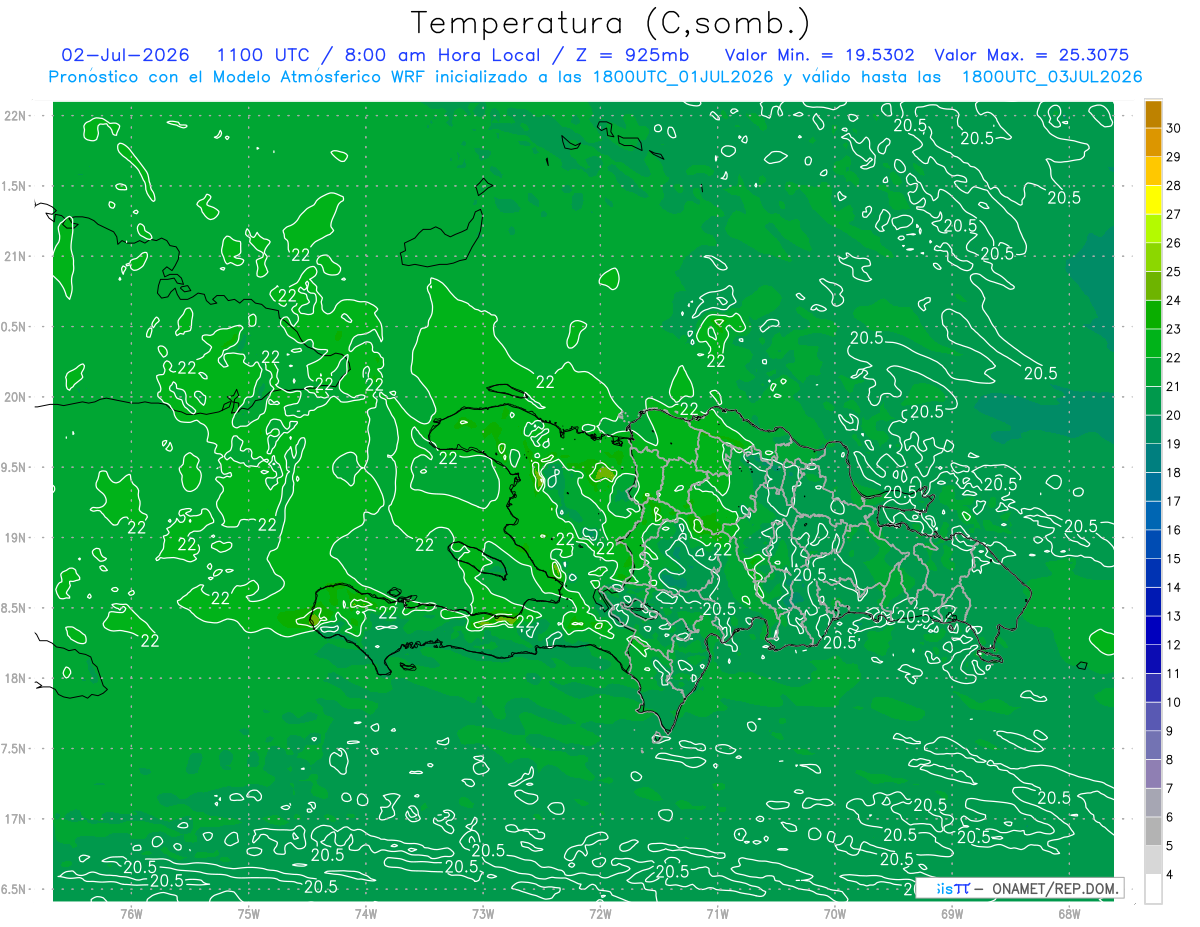The image size is (1200, 927).
Task: Click the "17N" latitude axis label
Action: (x=14, y=819)
